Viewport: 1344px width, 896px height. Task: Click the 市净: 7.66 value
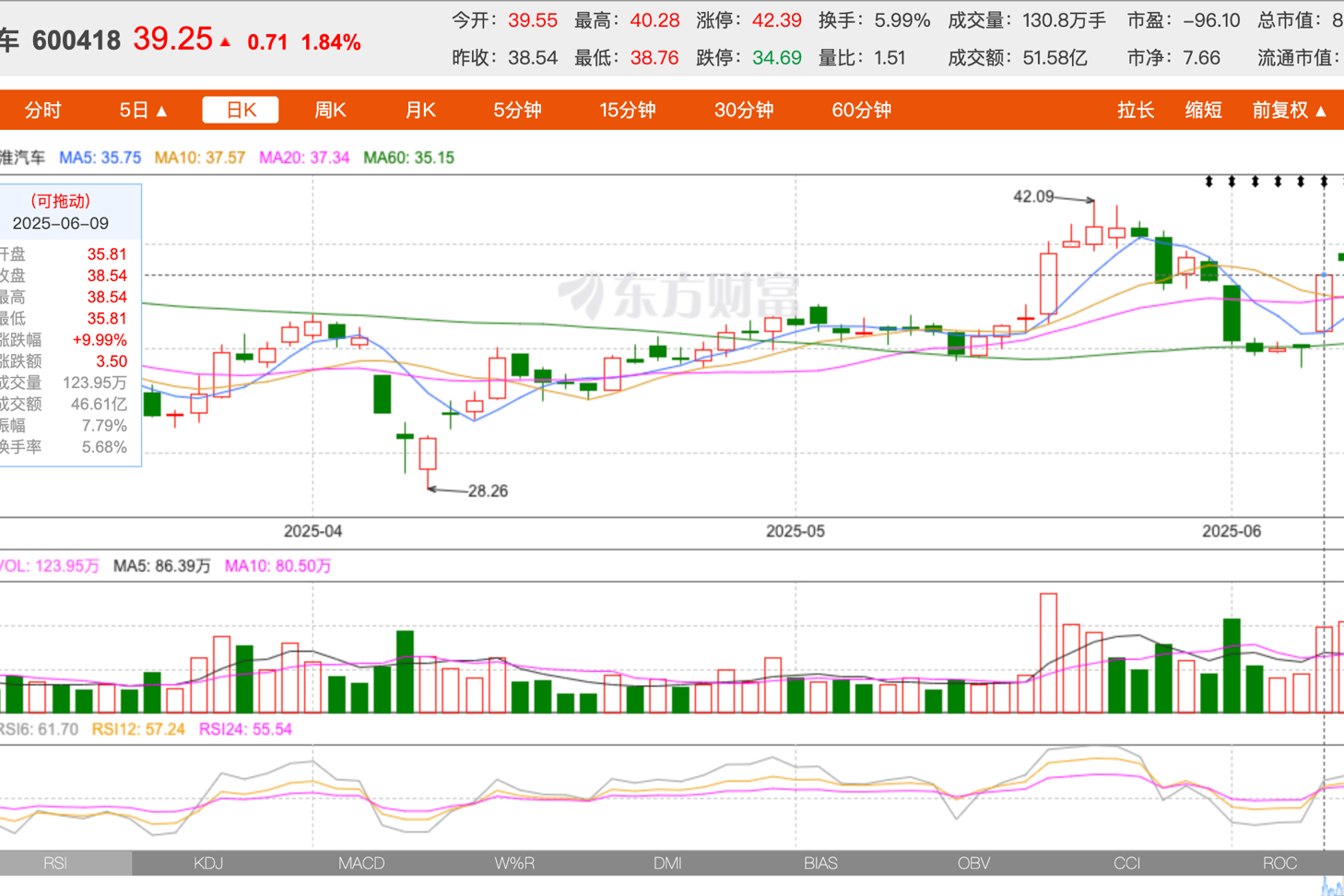(1201, 58)
